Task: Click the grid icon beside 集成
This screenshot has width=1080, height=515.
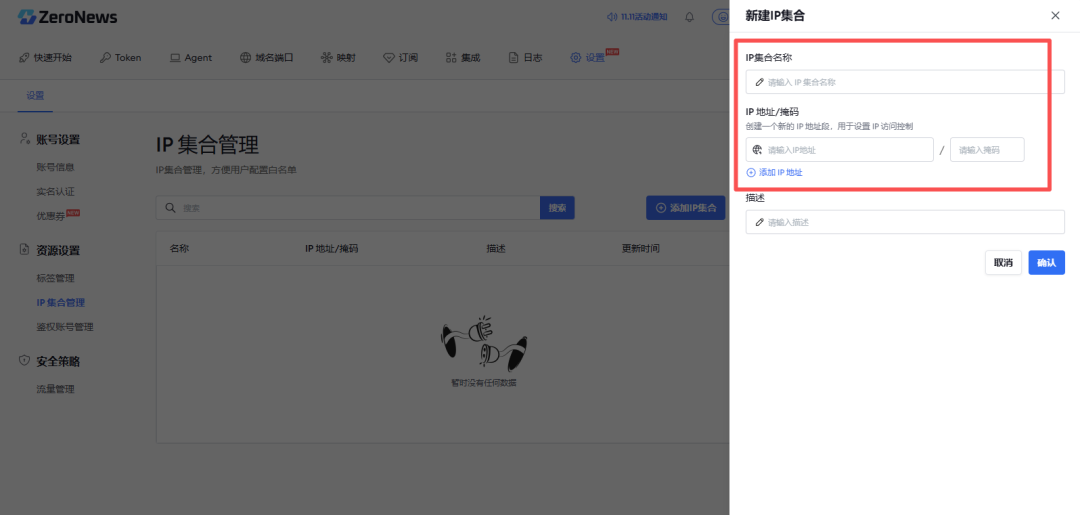Action: tap(451, 58)
